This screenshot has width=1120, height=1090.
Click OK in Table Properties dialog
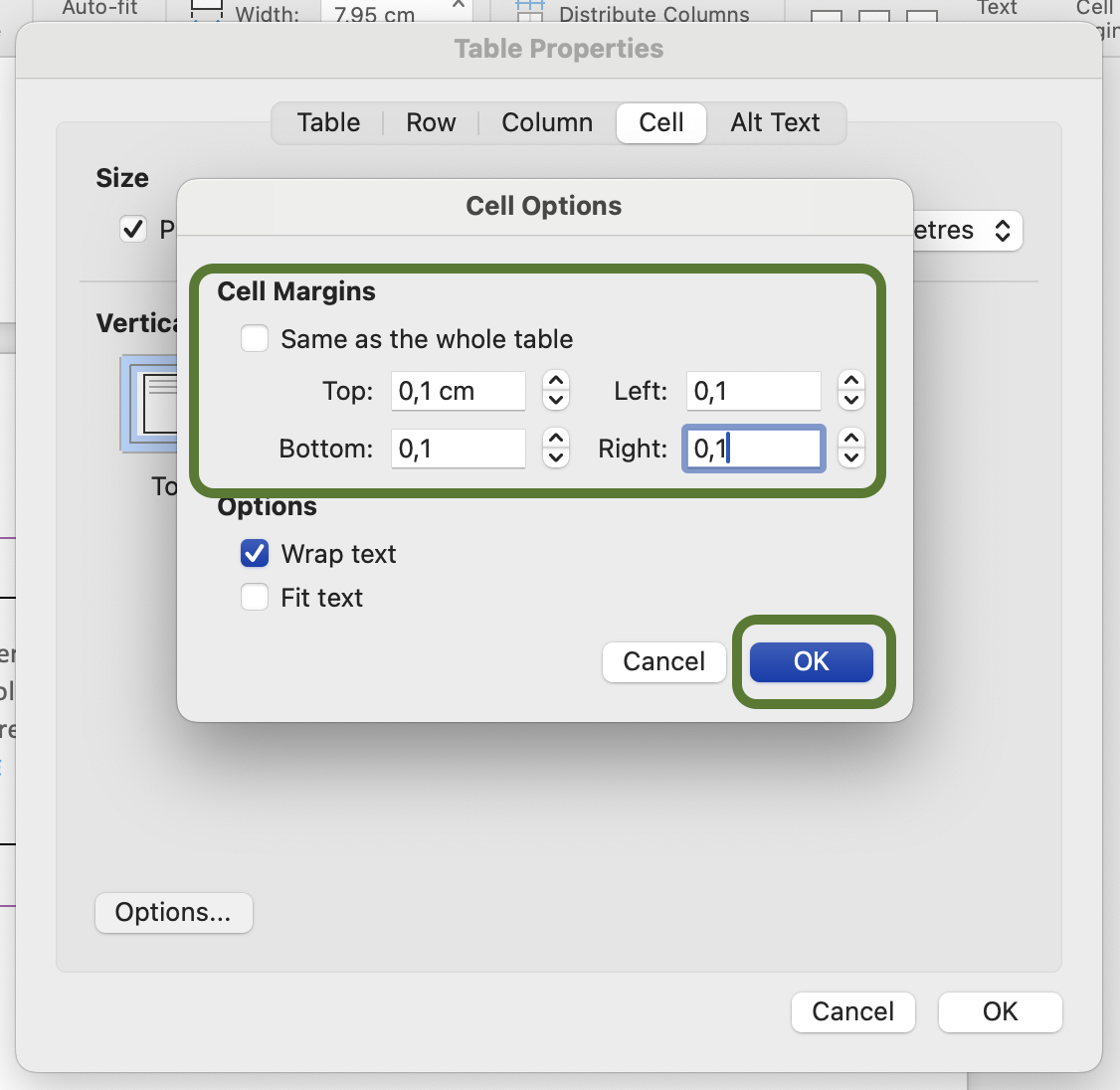(1000, 1011)
